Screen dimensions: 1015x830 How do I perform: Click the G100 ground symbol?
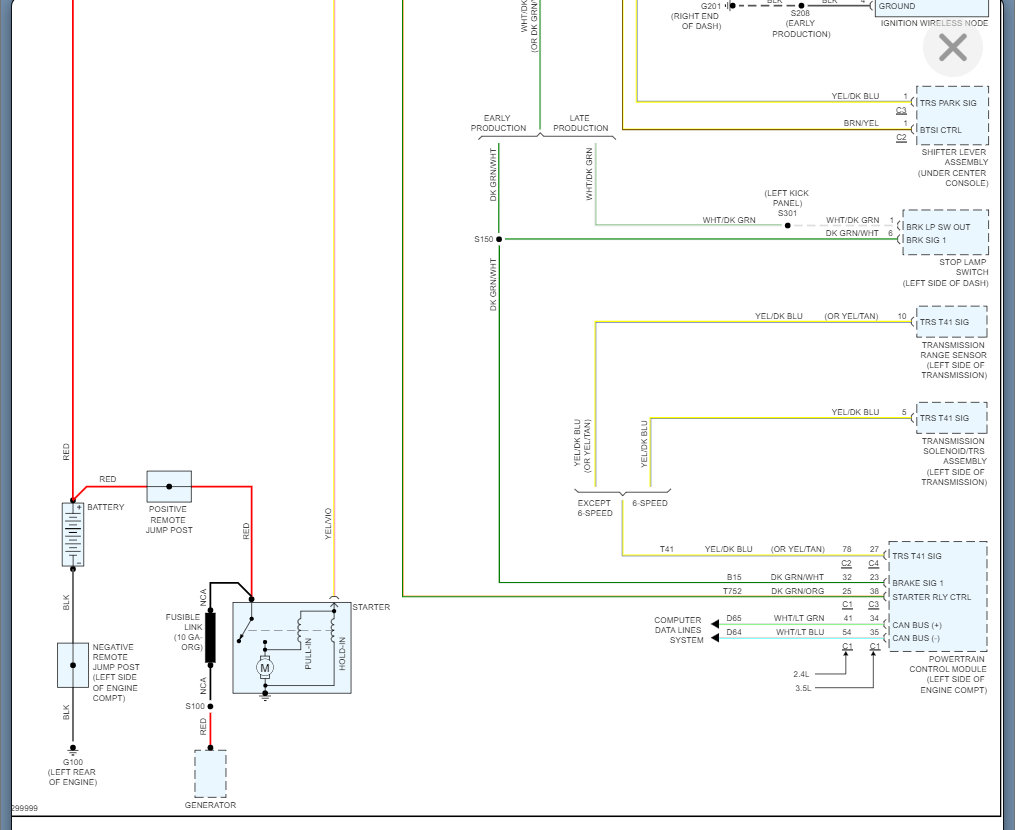pyautogui.click(x=72, y=749)
